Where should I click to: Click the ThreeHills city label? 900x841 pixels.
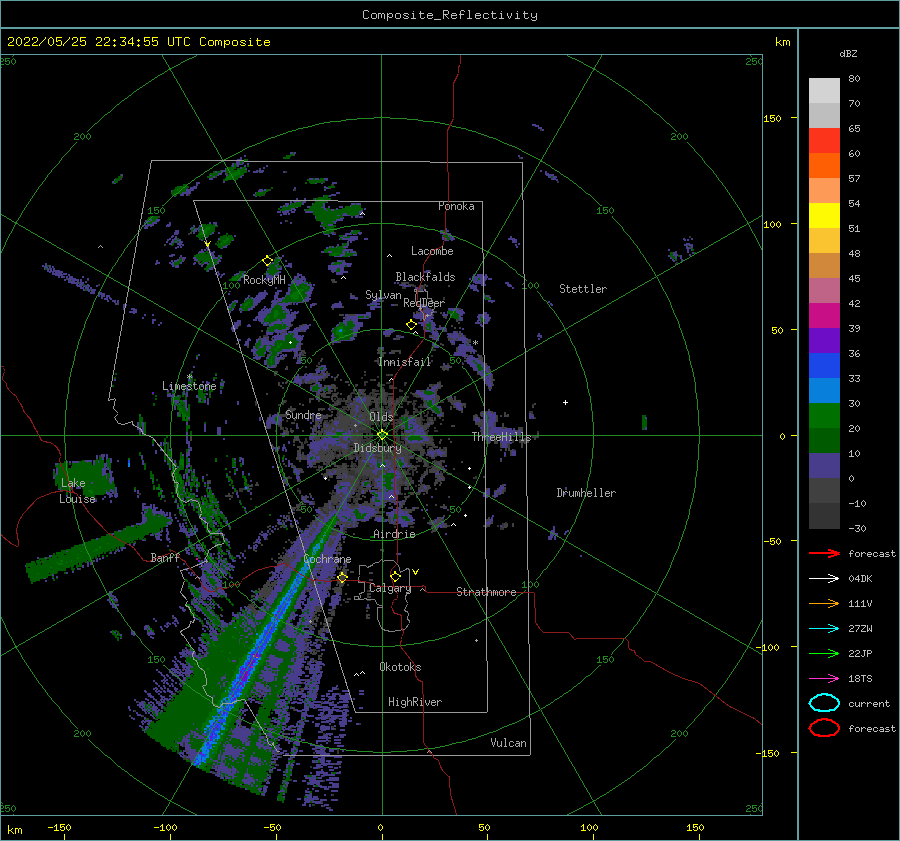point(502,437)
